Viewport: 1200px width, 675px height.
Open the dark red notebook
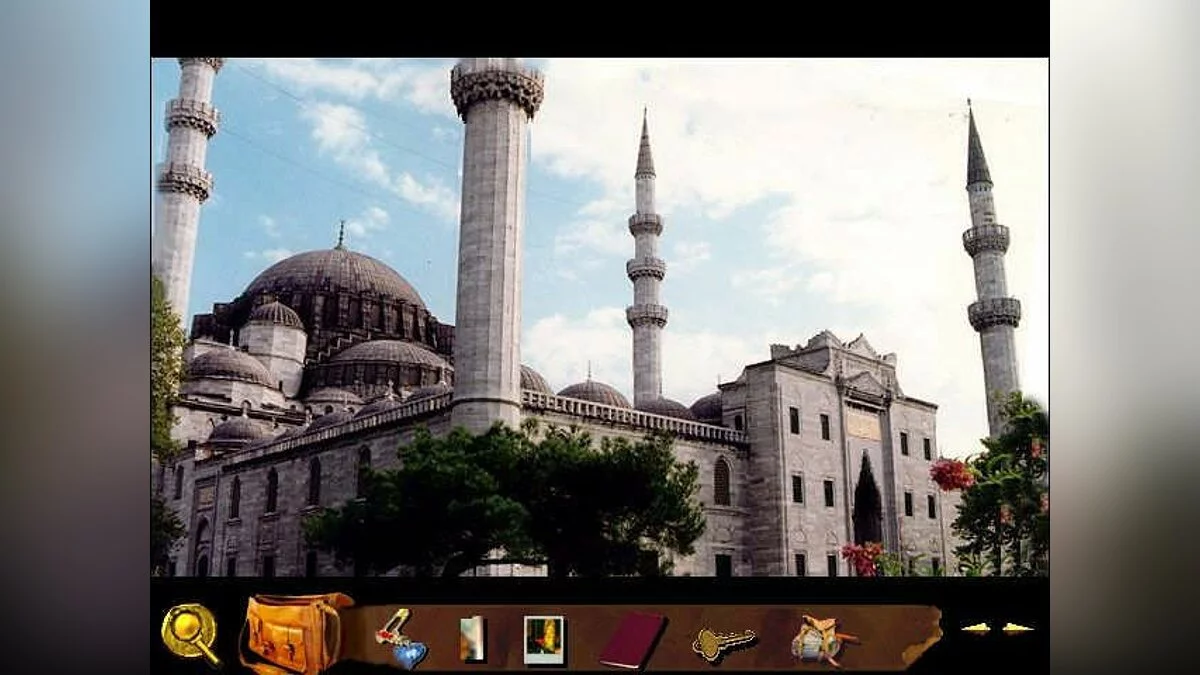coord(632,640)
